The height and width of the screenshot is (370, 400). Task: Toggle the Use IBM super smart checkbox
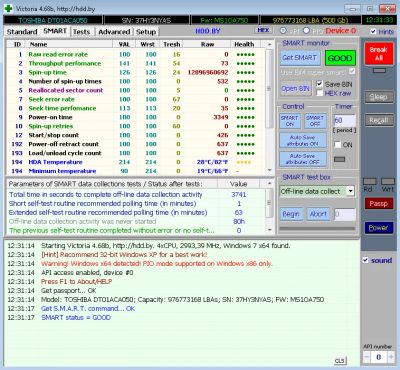coord(352,71)
